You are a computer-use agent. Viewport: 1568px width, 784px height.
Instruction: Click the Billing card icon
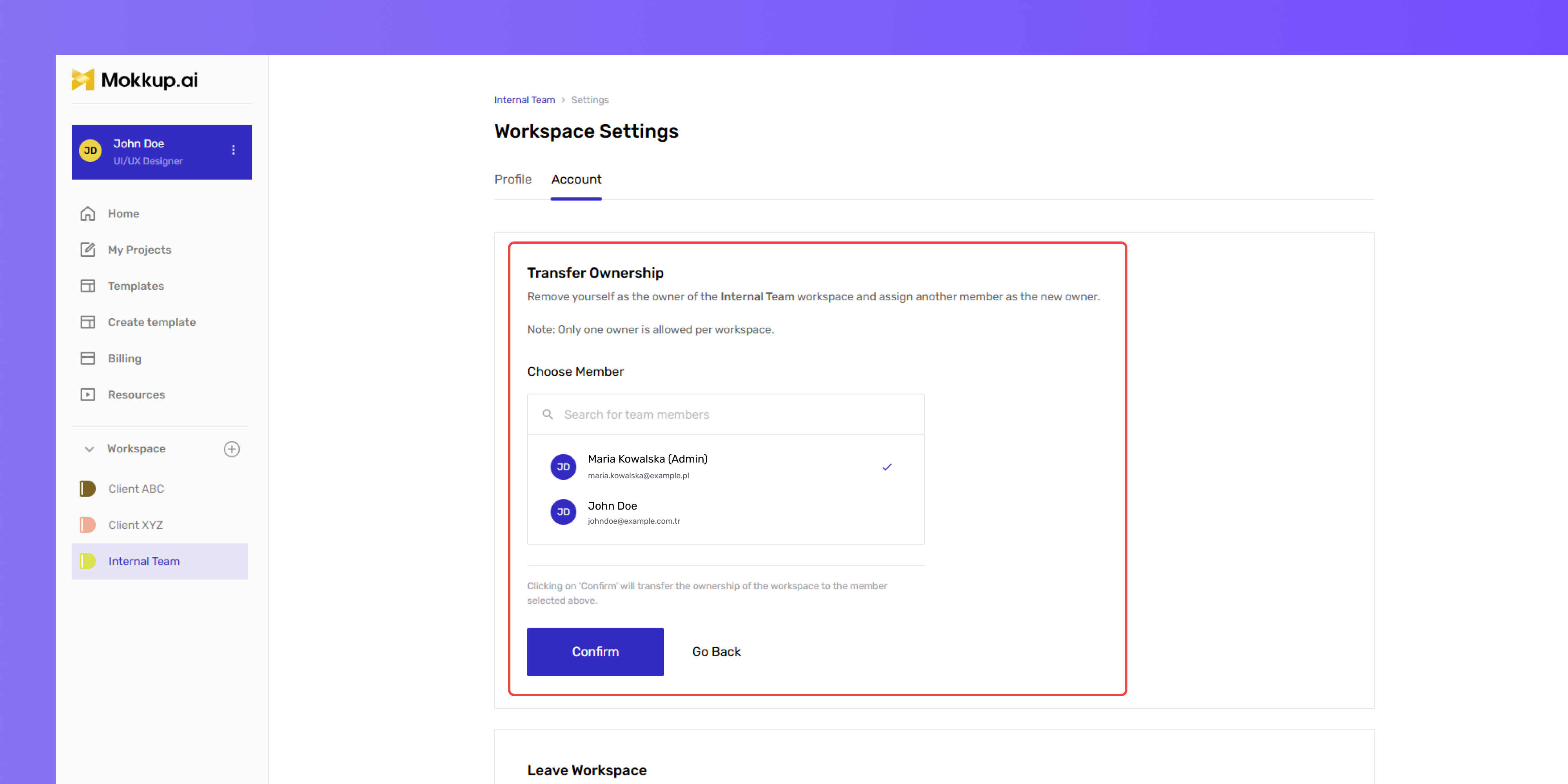pos(88,359)
